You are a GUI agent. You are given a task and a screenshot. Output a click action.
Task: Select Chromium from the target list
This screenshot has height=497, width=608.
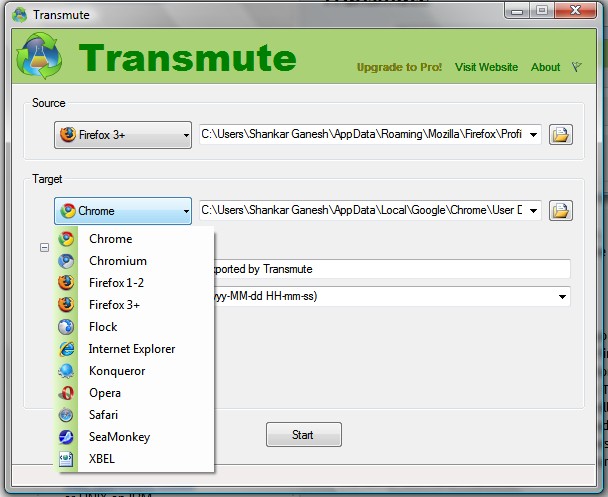[134, 261]
